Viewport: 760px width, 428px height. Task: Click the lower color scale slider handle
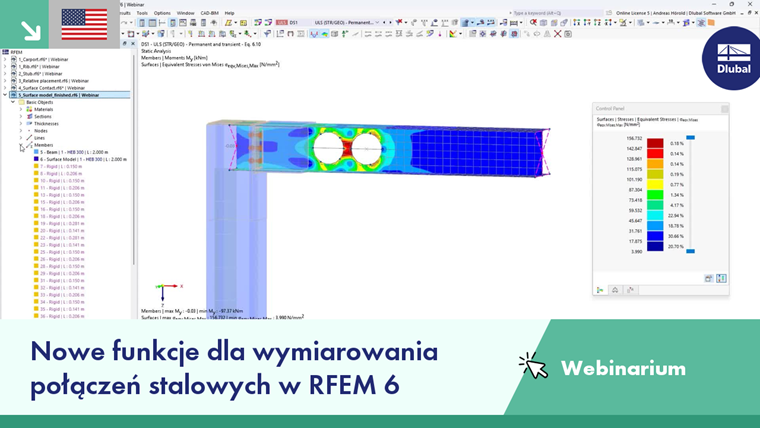point(690,251)
